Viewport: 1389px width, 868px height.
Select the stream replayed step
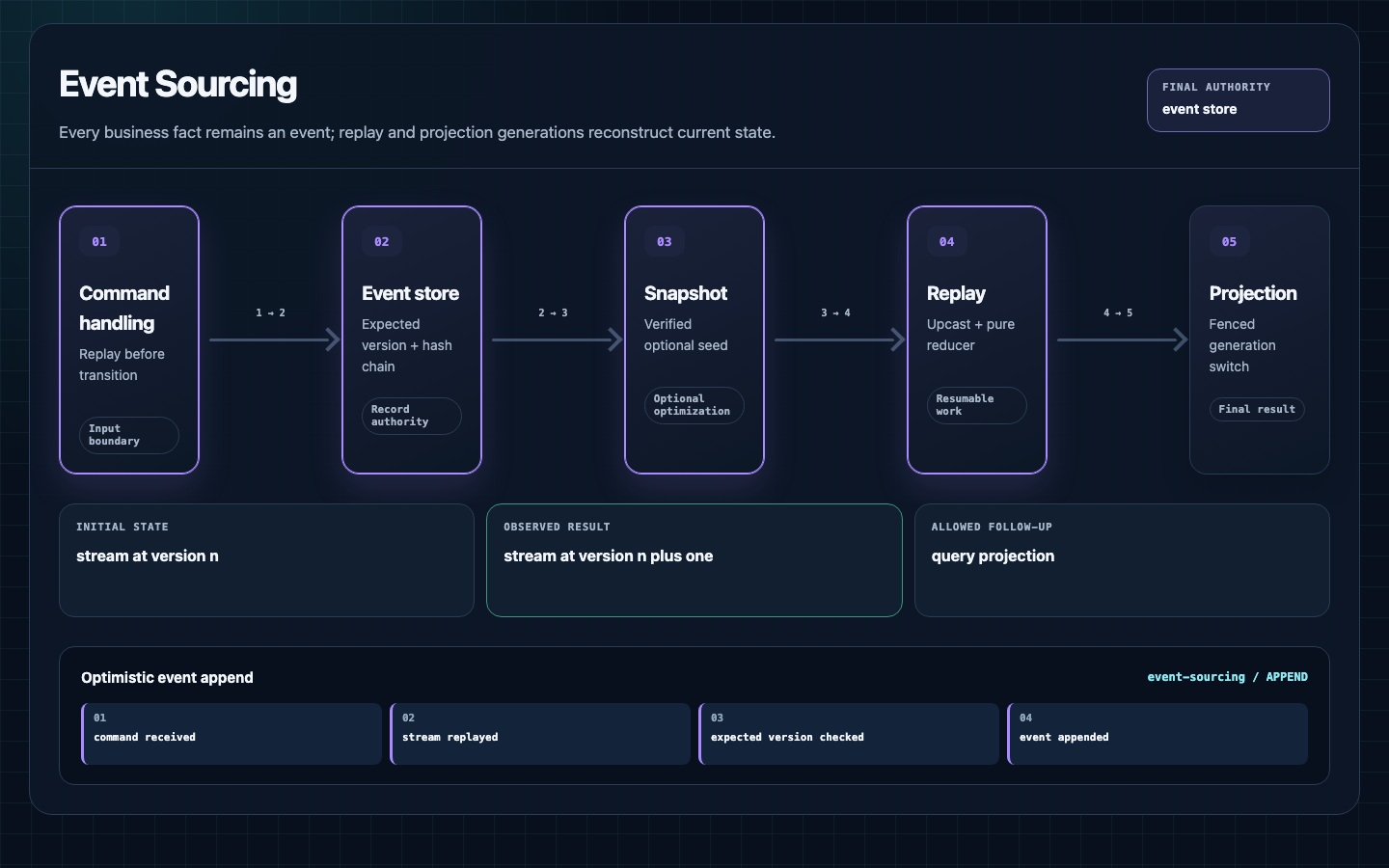coord(540,734)
